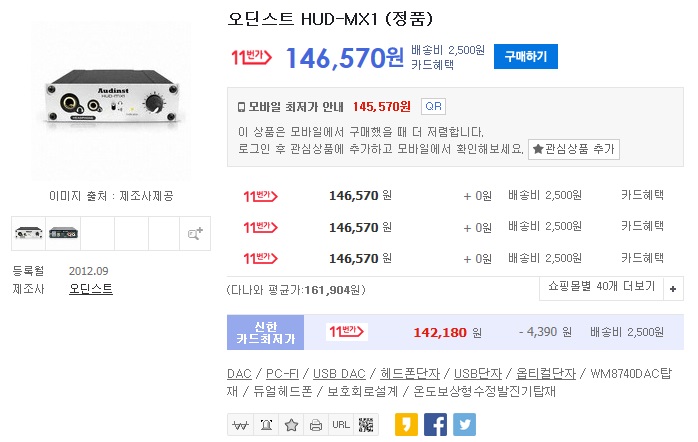Click the 헤드폰단자 tag link
This screenshot has height=442, width=698.
click(411, 374)
